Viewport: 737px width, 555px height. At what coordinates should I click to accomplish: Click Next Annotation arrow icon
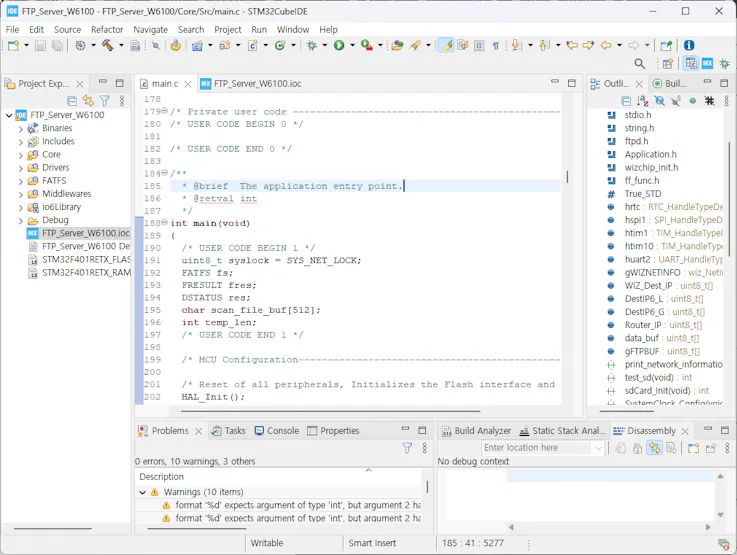click(x=516, y=45)
